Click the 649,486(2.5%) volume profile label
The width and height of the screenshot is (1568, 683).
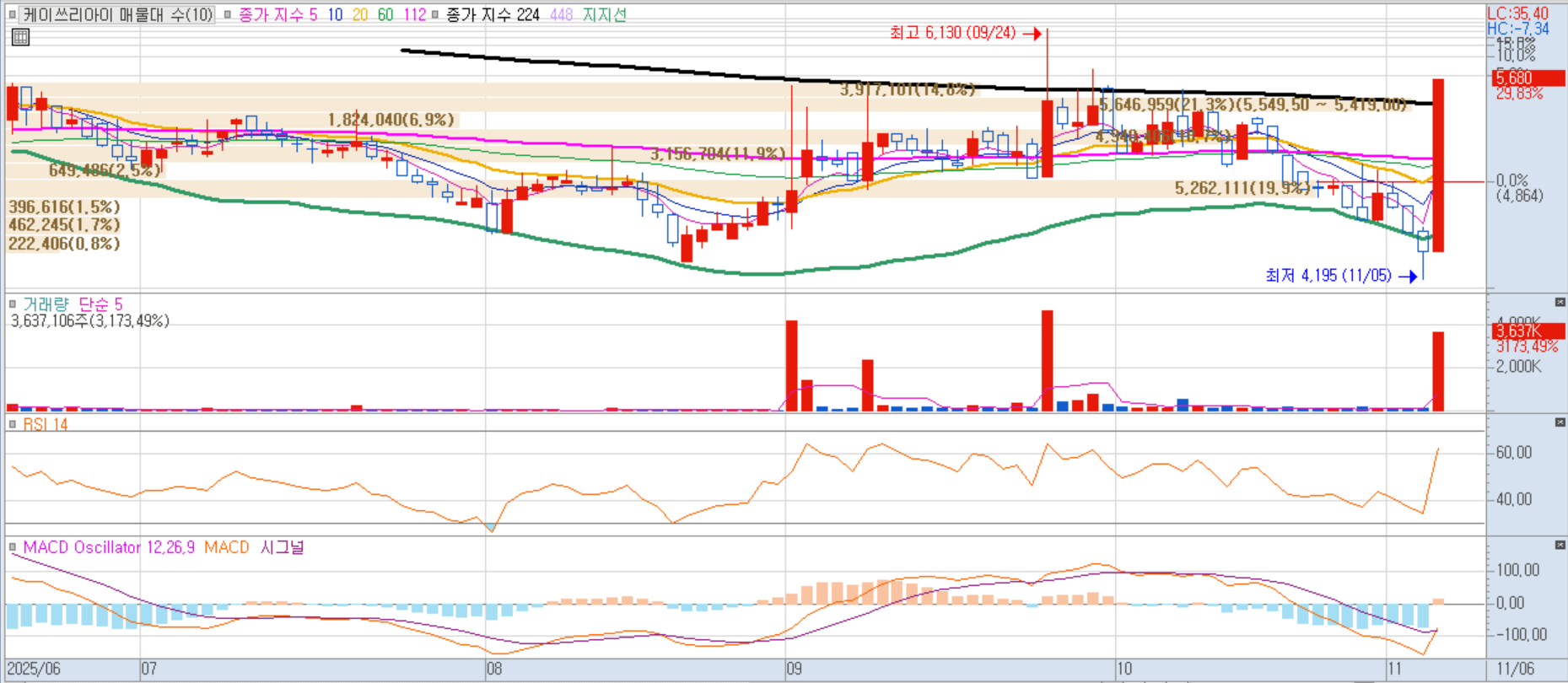[105, 170]
